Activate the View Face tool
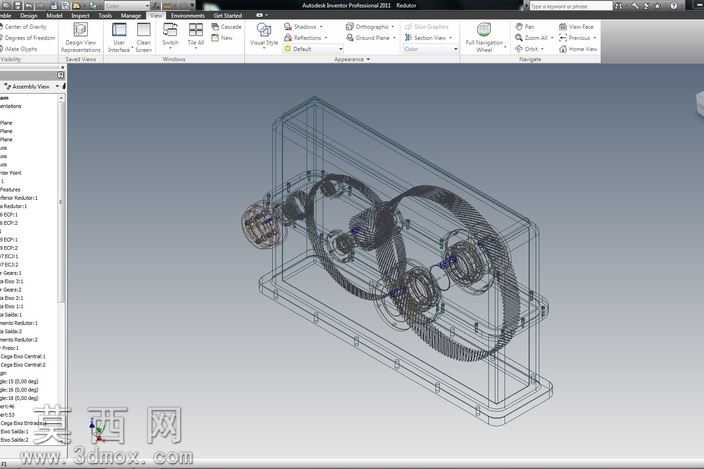704x469 pixels. [576, 27]
